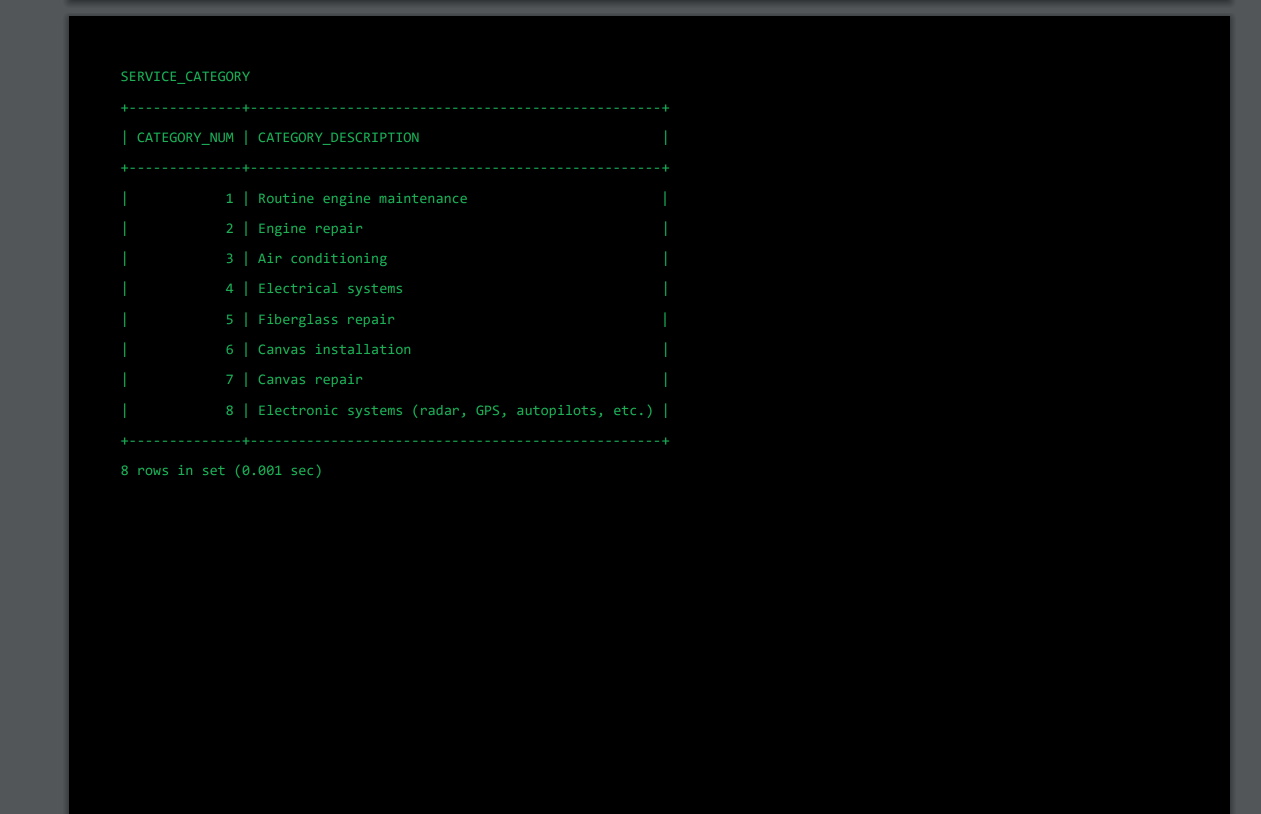Click category number 3
The image size is (1261, 814).
[229, 258]
